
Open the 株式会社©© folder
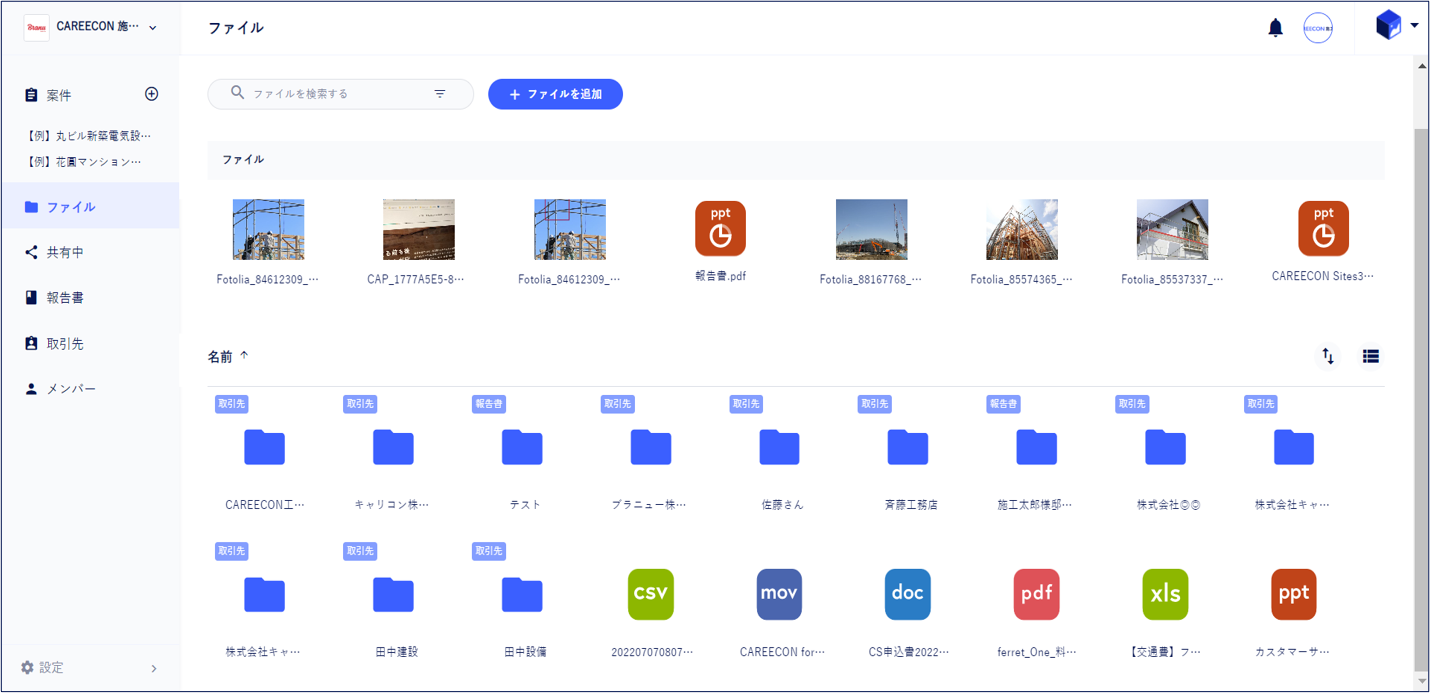pyautogui.click(x=1166, y=447)
